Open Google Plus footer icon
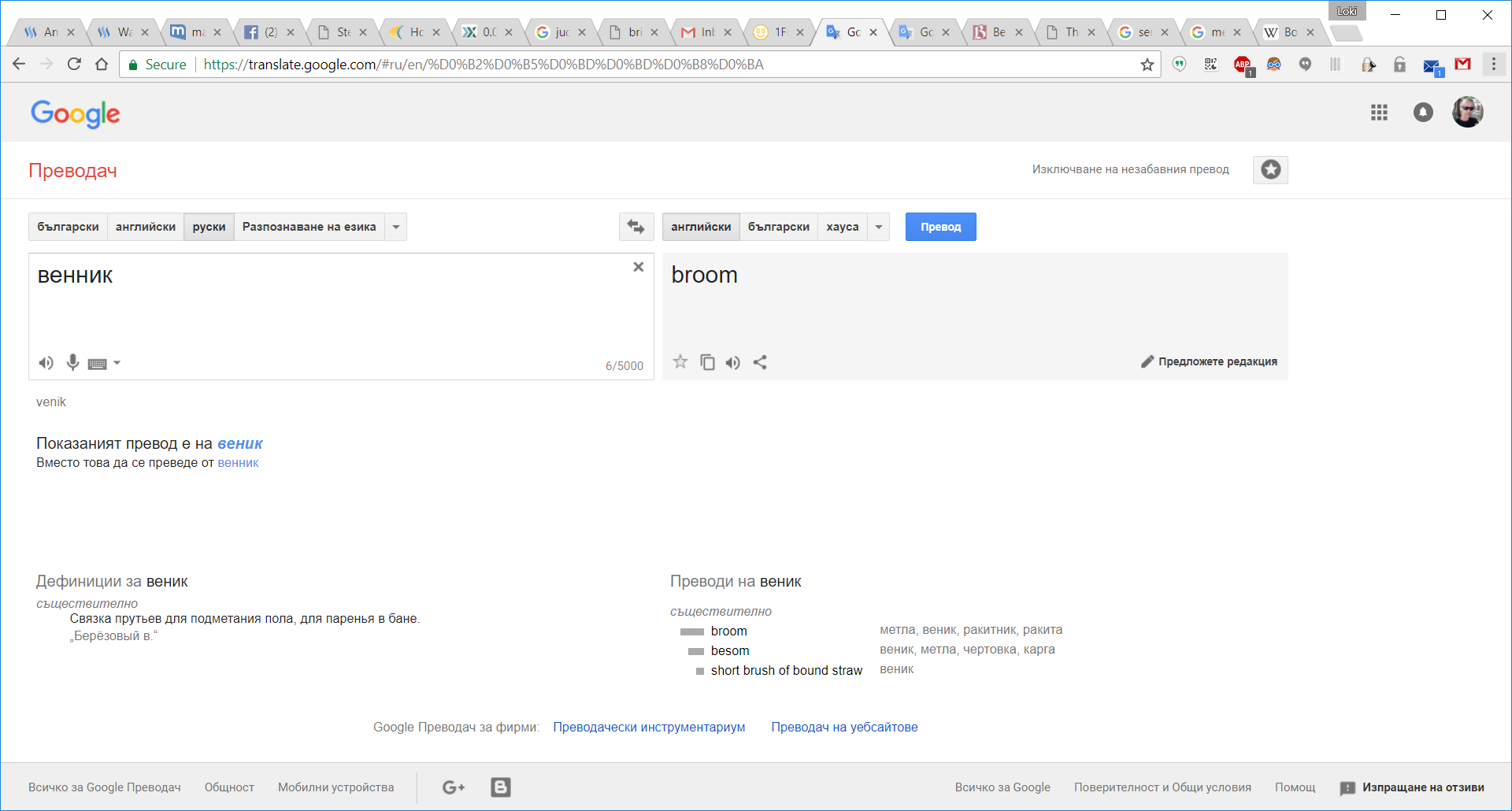The image size is (1512, 811). (454, 787)
